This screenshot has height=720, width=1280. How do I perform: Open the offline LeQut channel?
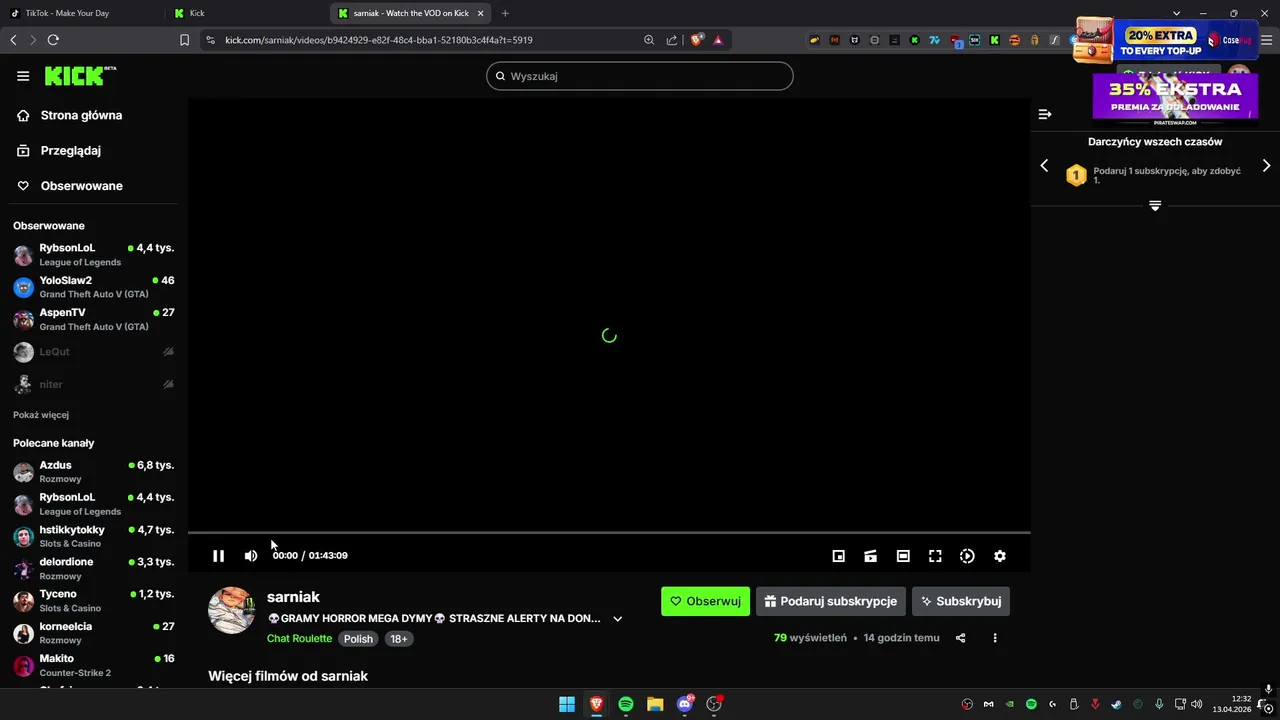(x=94, y=352)
